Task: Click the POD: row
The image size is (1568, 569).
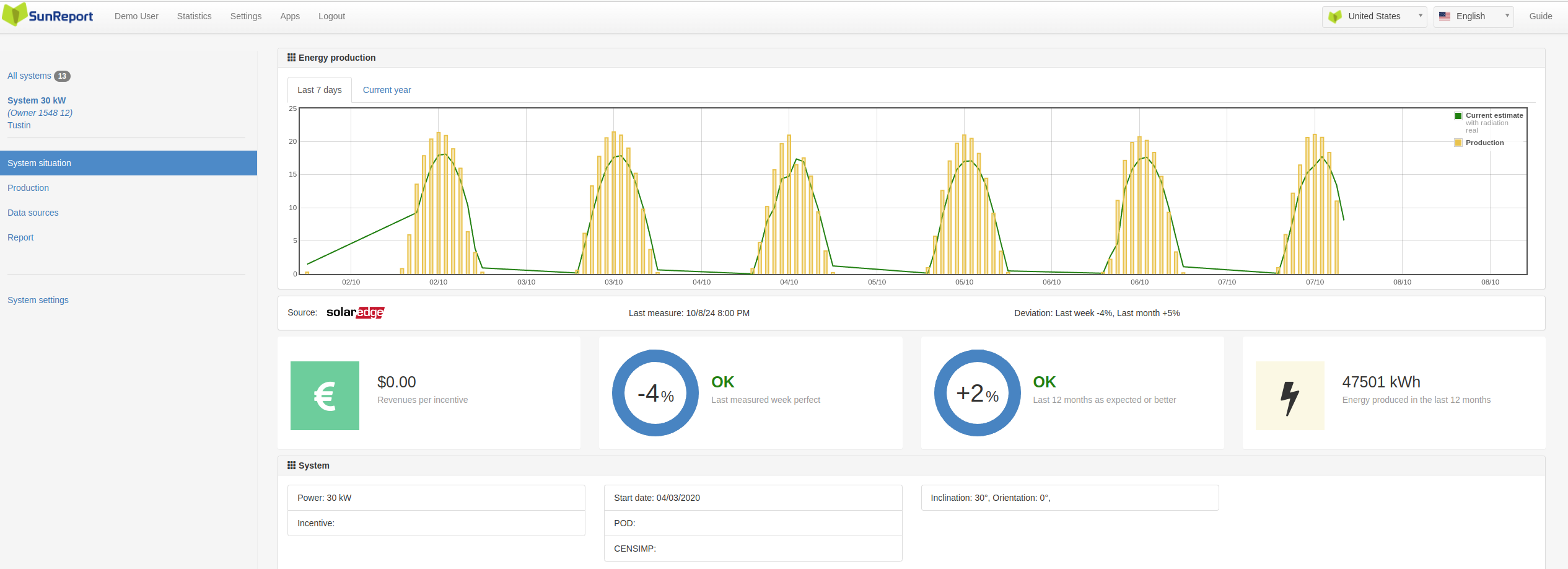Action: tap(753, 523)
